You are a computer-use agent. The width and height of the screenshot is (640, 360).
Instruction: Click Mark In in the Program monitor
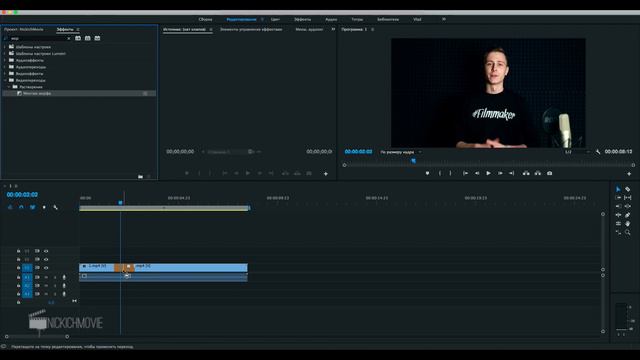(x=440, y=173)
